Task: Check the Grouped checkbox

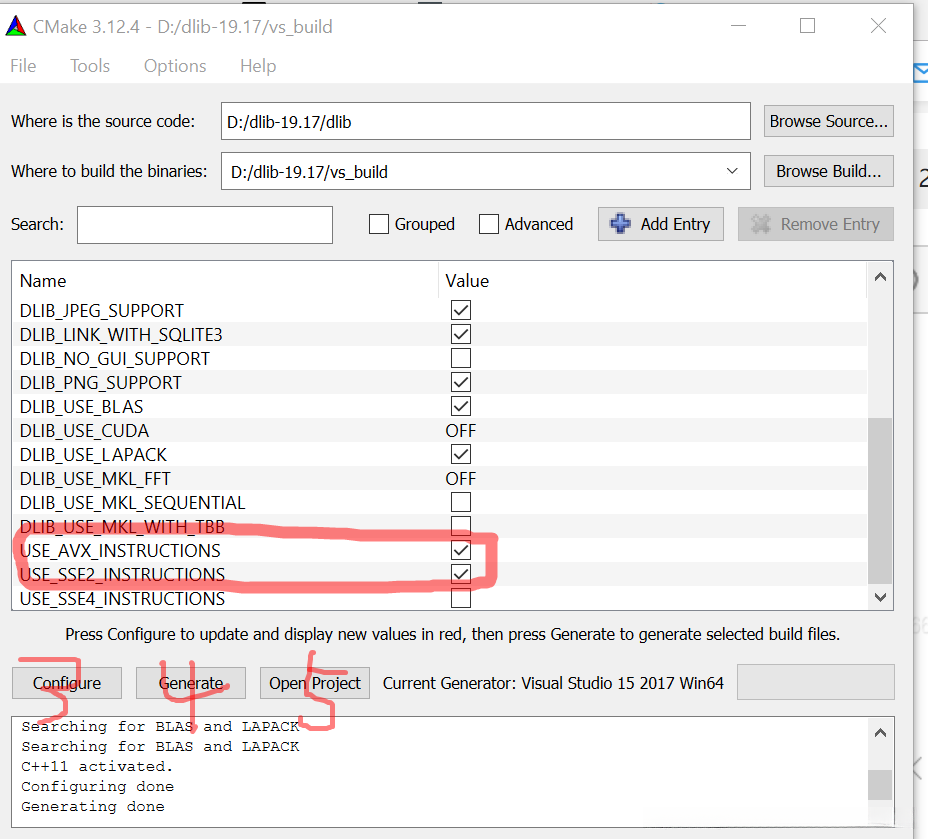Action: tap(379, 224)
